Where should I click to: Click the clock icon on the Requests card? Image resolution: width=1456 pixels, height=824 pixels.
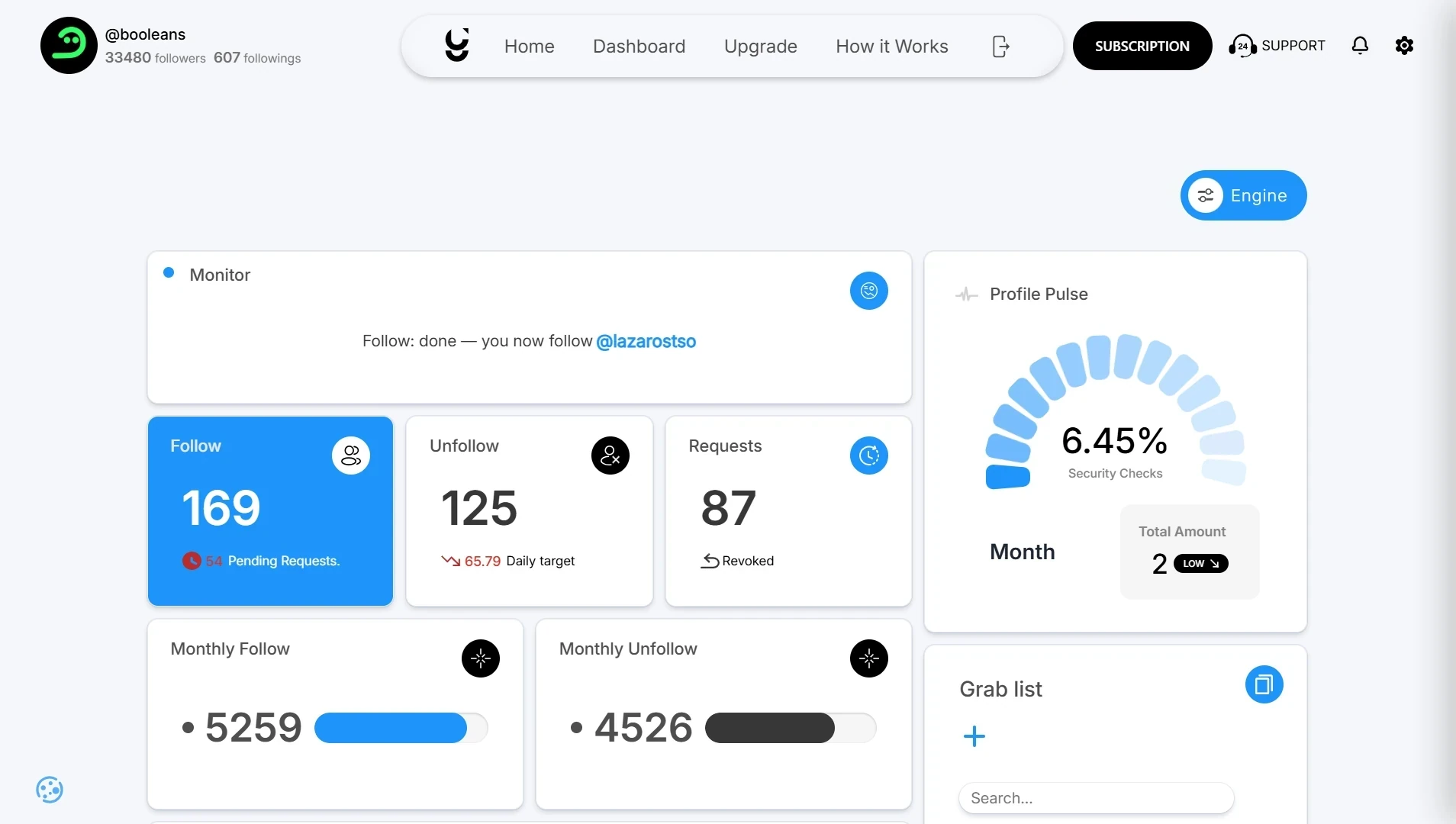870,455
